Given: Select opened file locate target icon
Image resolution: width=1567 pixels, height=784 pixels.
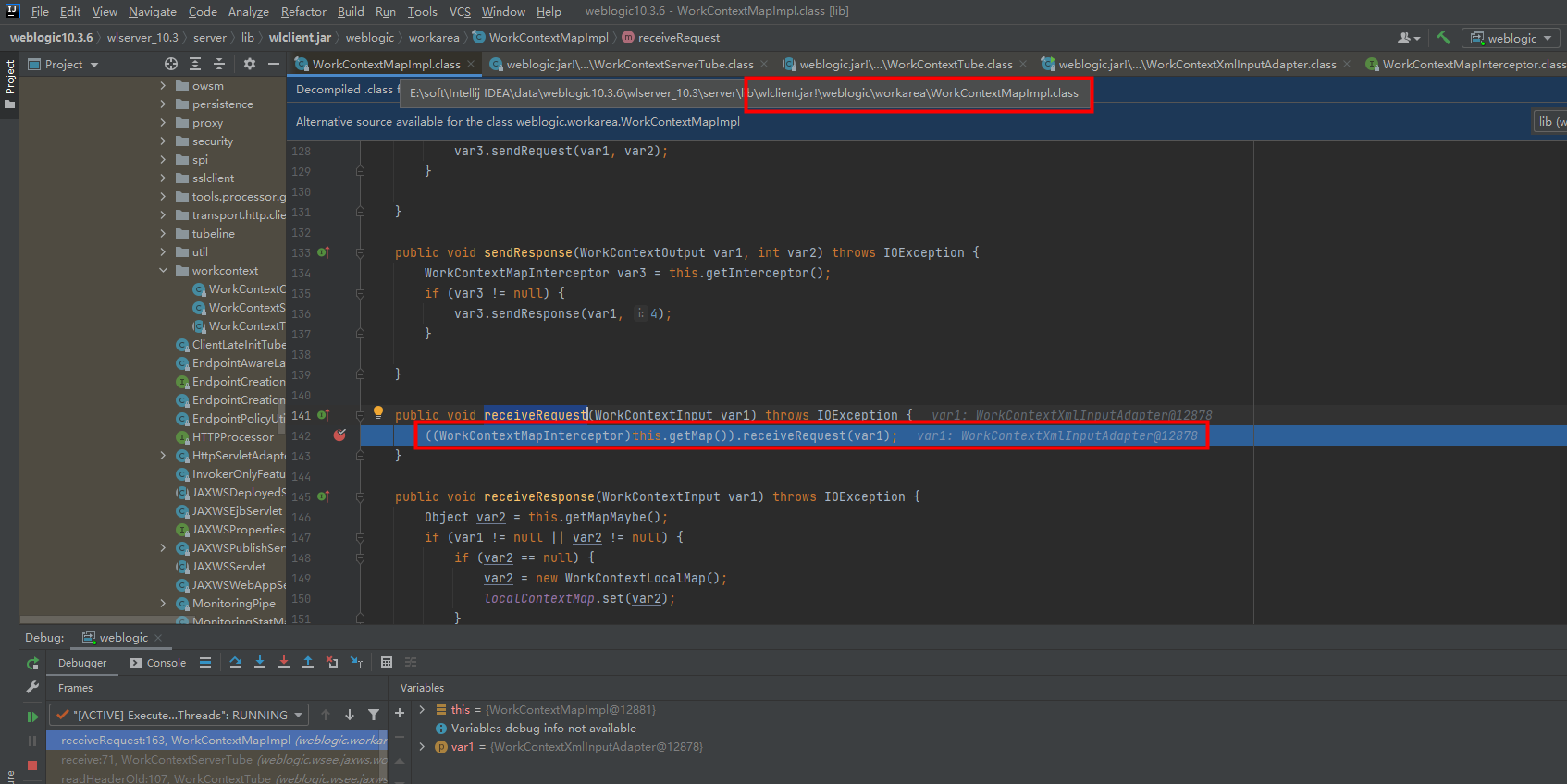Looking at the screenshot, I should [171, 64].
